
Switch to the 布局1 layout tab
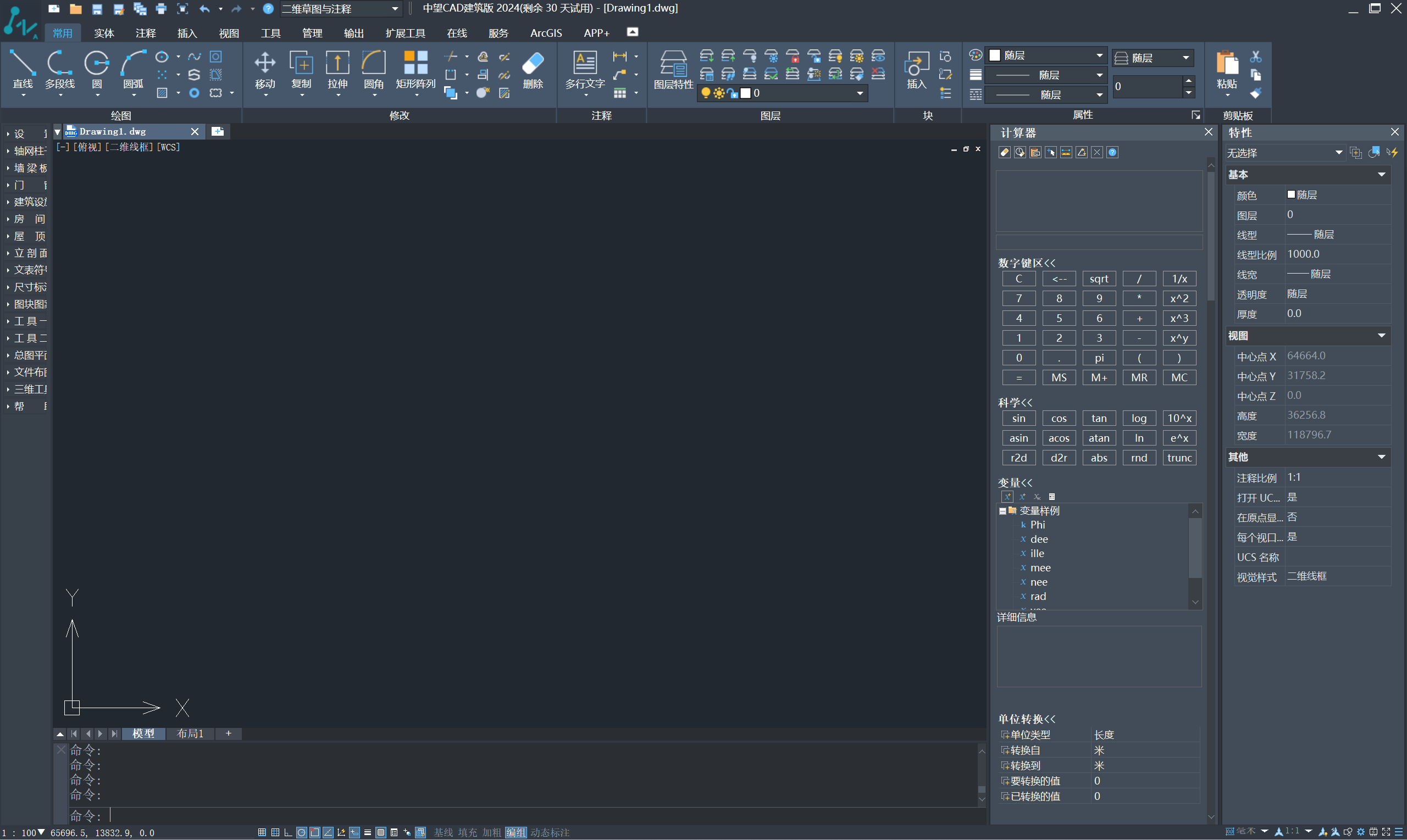pos(190,733)
